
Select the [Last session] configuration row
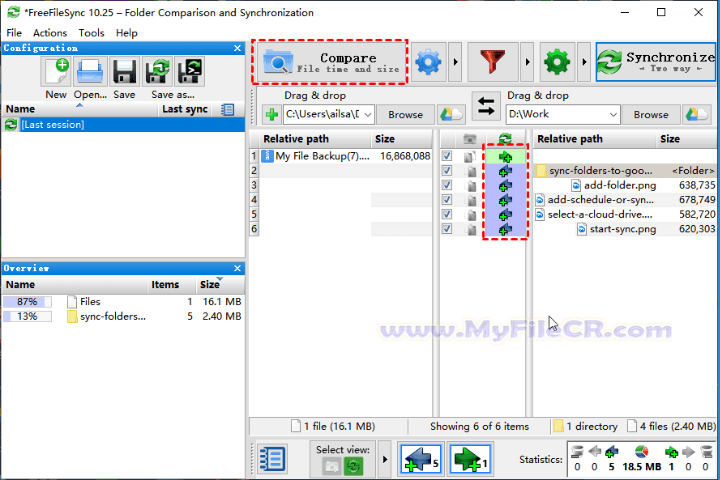pyautogui.click(x=123, y=124)
